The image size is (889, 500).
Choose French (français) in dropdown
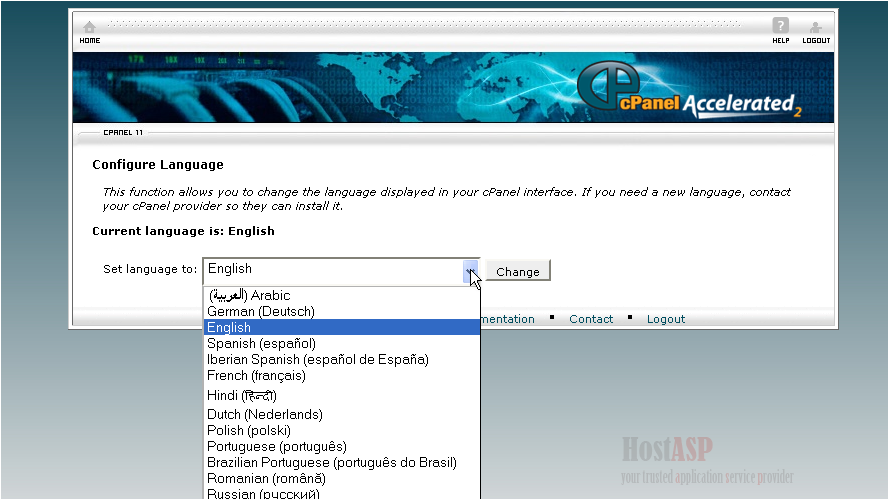(256, 375)
